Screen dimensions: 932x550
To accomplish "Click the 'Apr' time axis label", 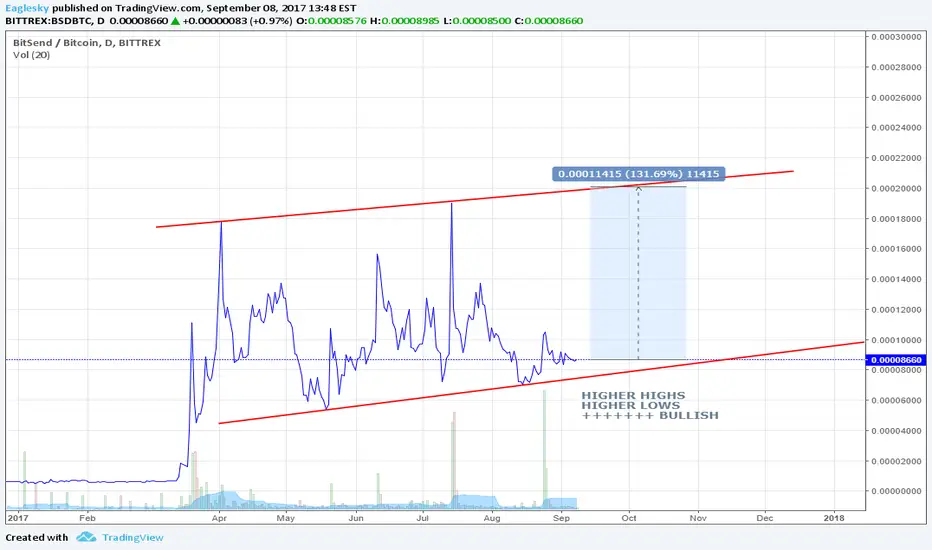I will [x=219, y=518].
